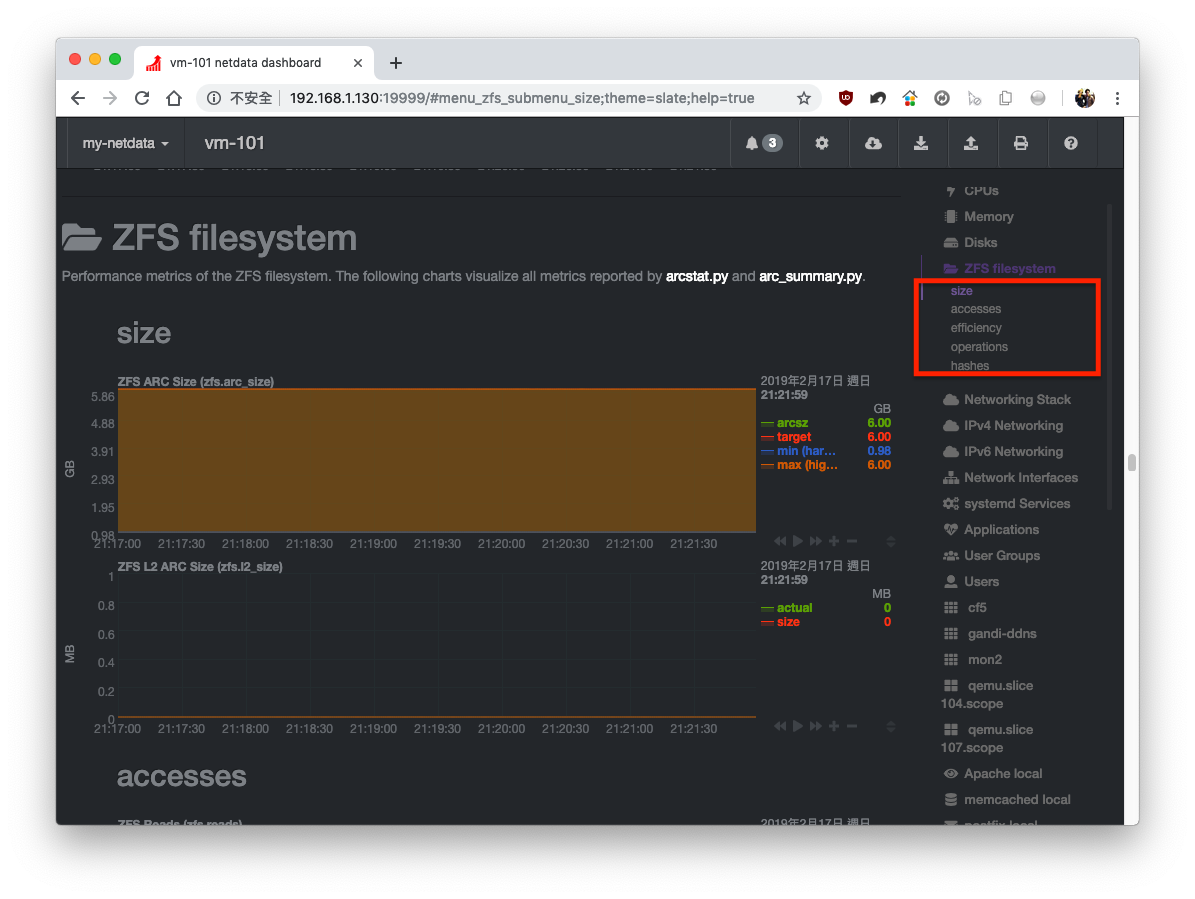Open arcstat.py link
This screenshot has height=899, width=1195.
click(x=697, y=277)
